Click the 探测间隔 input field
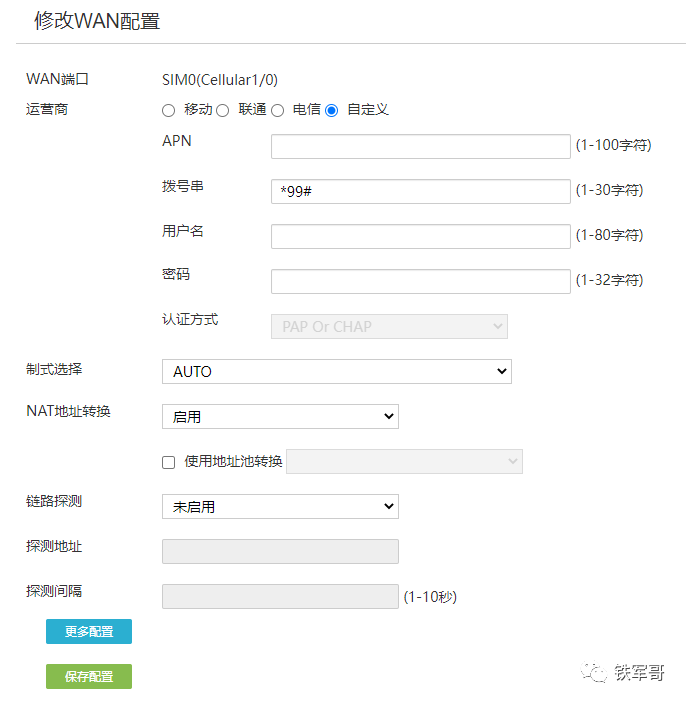Viewport: 686px width, 702px height. click(280, 597)
